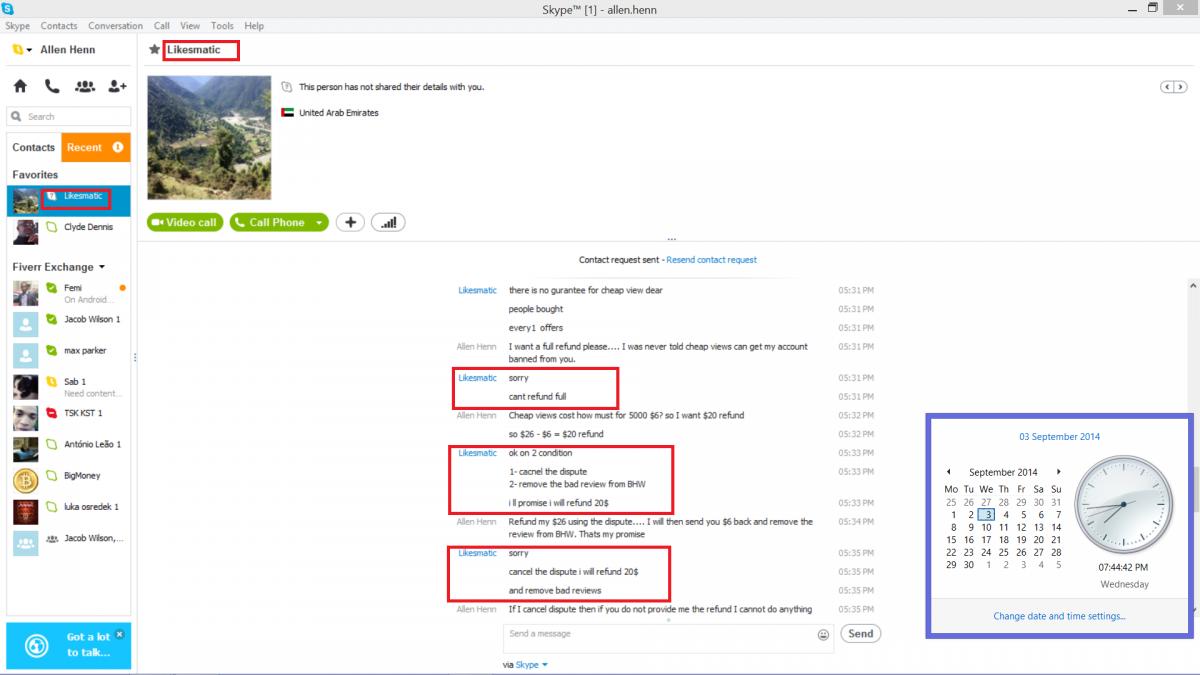Click the Femi orange notification dot
The image size is (1200, 675).
122,288
